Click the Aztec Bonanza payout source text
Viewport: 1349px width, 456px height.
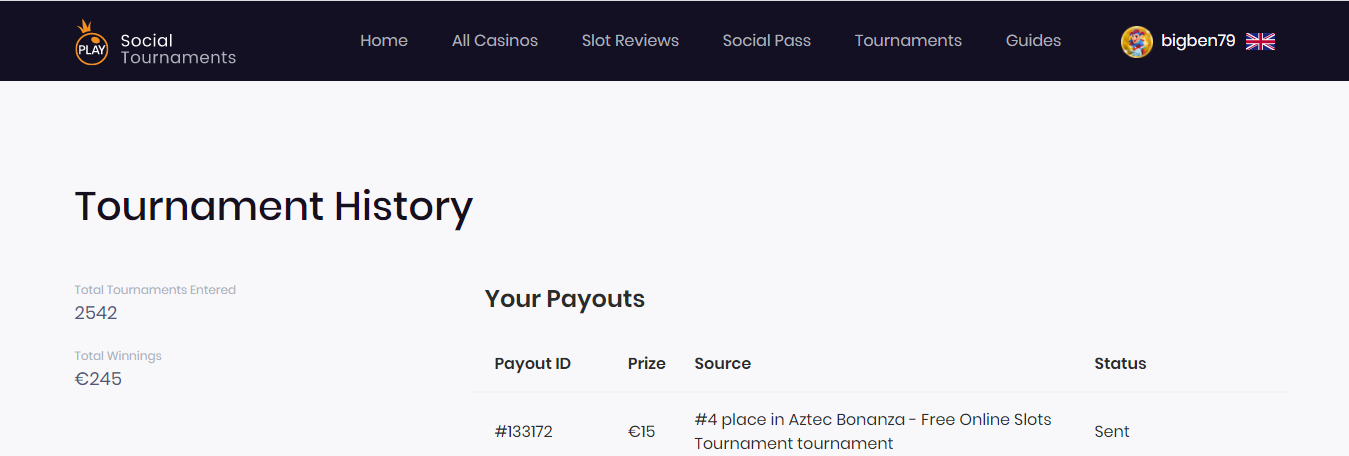coord(873,431)
